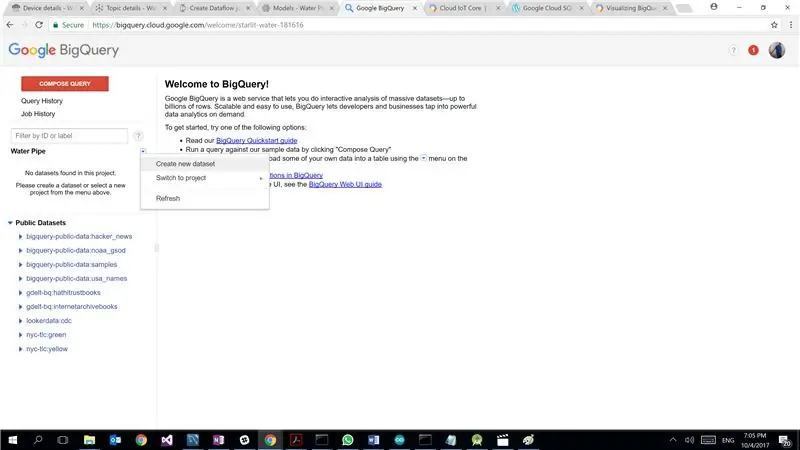This screenshot has height=450, width=800.
Task: Open the BigQuery Web UI guide link
Action: [345, 184]
